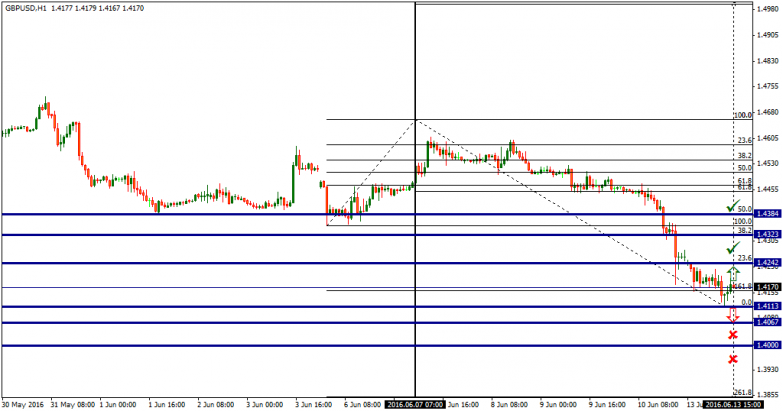782x411 pixels.
Task: Click the highlighted 2016.06.13 15:00 time marker
Action: (733, 405)
